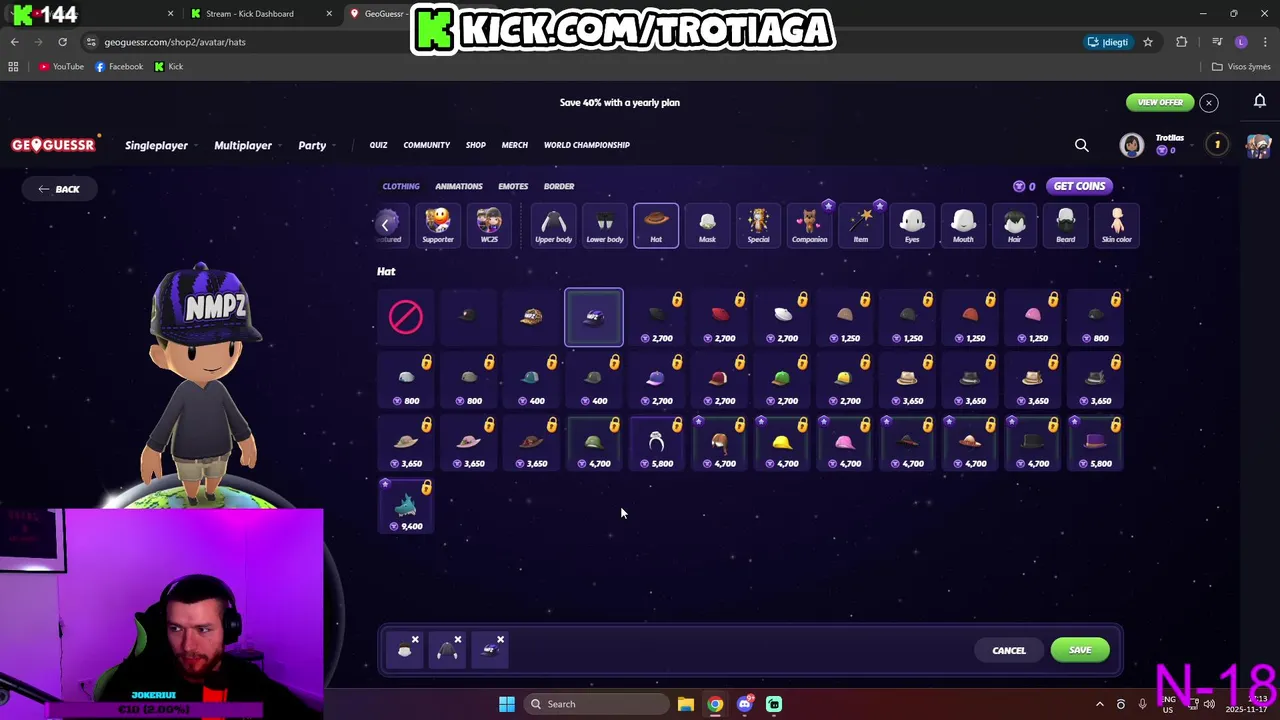Choose the pink sun hat priced 3,650
Viewport: 1280px width, 720px height.
(x=469, y=443)
